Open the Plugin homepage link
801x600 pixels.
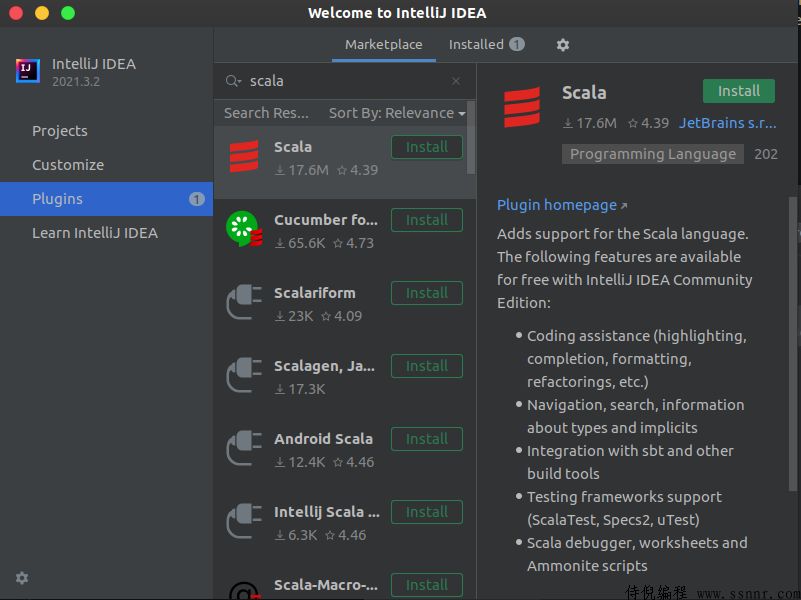561,205
